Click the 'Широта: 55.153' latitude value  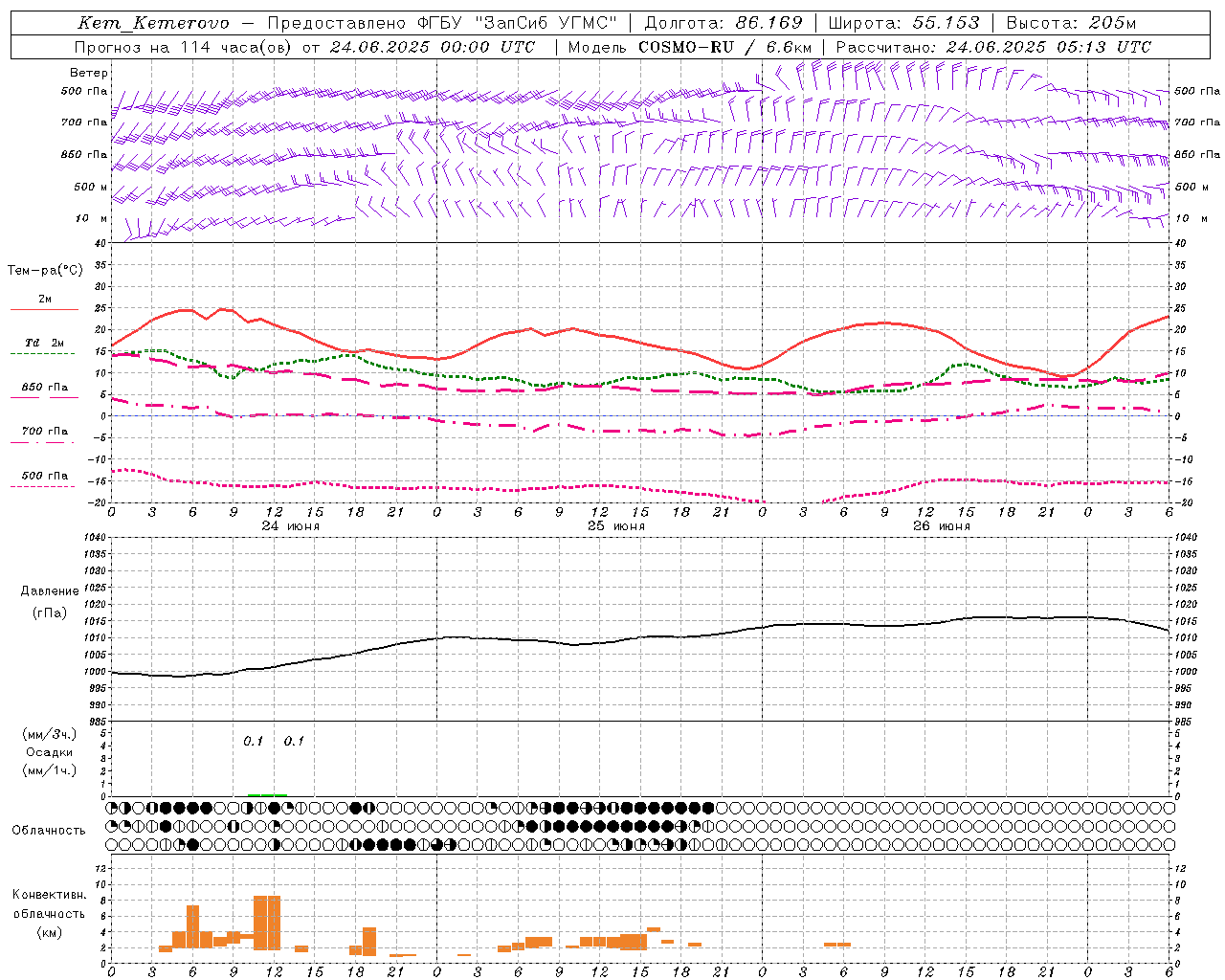pyautogui.click(x=904, y=23)
